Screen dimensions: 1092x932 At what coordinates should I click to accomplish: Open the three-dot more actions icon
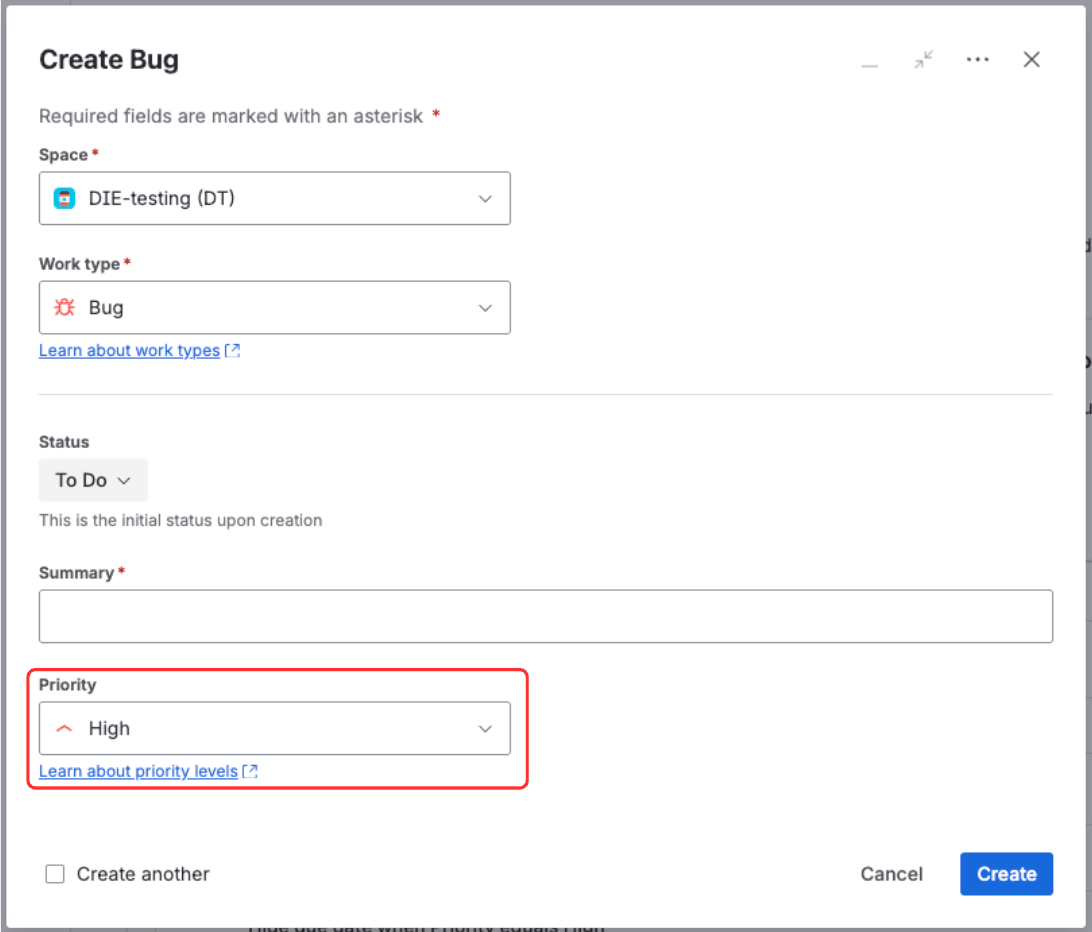point(978,59)
